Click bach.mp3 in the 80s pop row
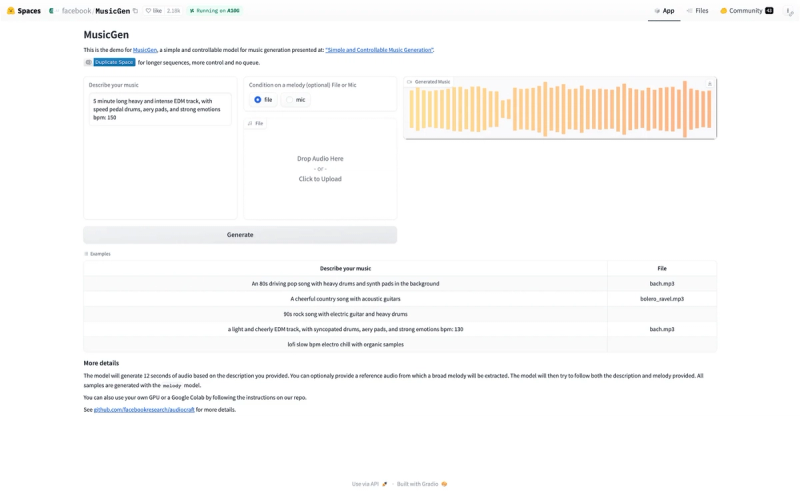This screenshot has height=495, width=800. coord(662,284)
